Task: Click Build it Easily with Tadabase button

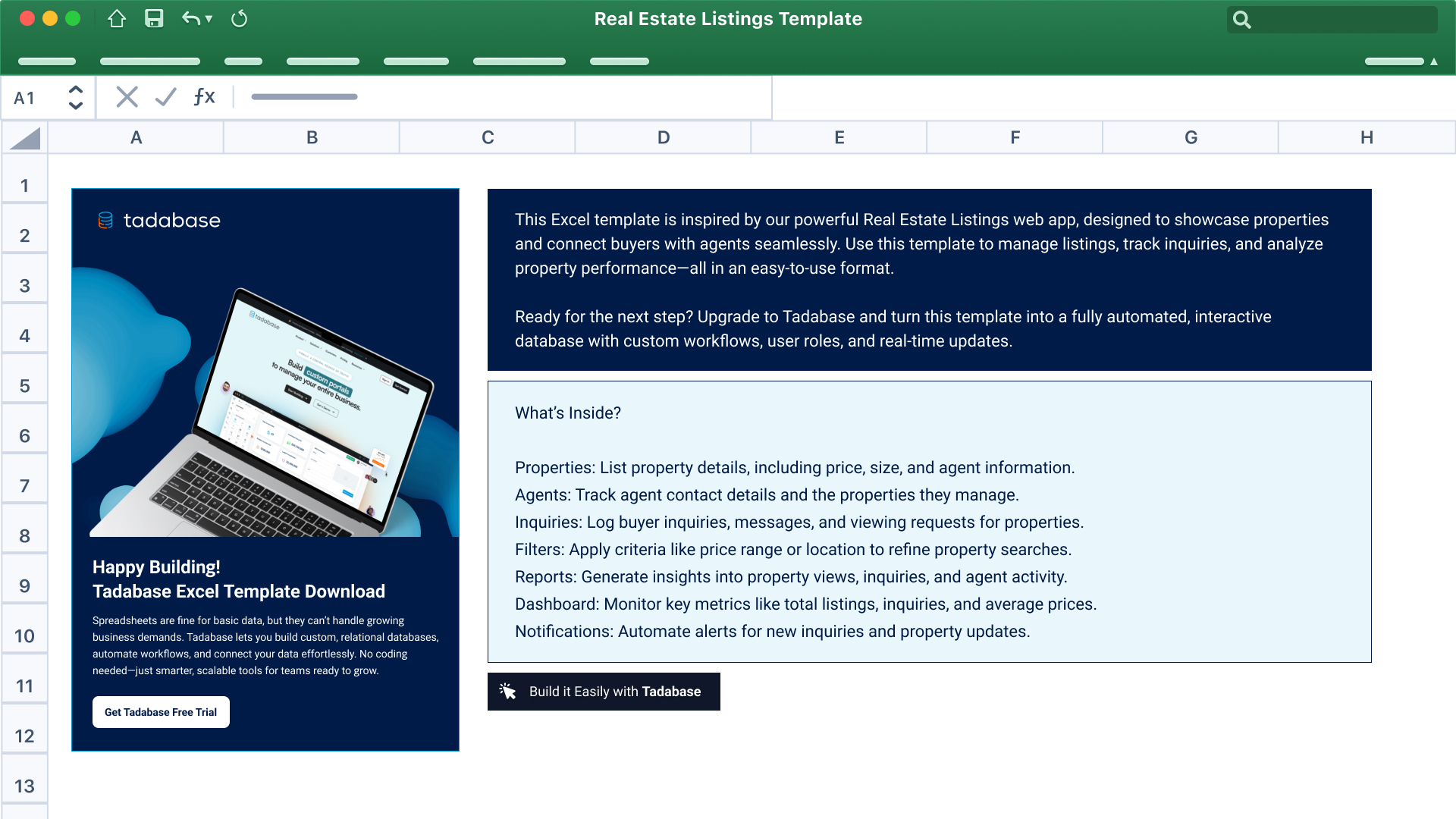Action: 604,692
